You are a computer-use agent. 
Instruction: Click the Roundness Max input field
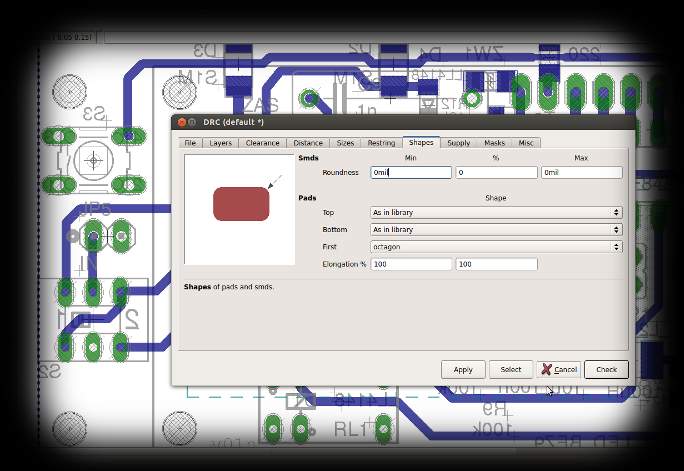click(x=581, y=172)
